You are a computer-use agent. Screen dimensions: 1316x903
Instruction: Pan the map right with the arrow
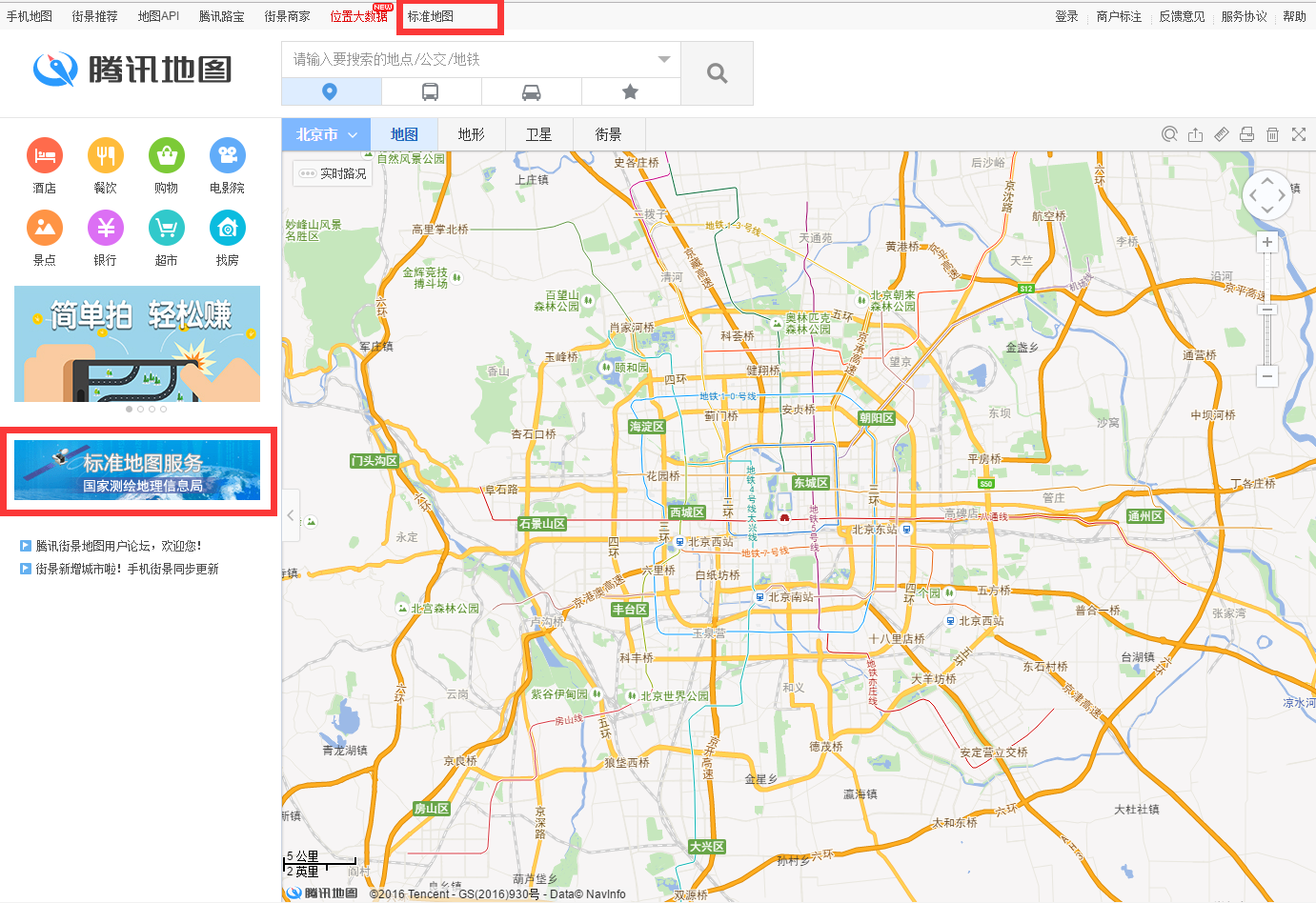pos(1283,196)
